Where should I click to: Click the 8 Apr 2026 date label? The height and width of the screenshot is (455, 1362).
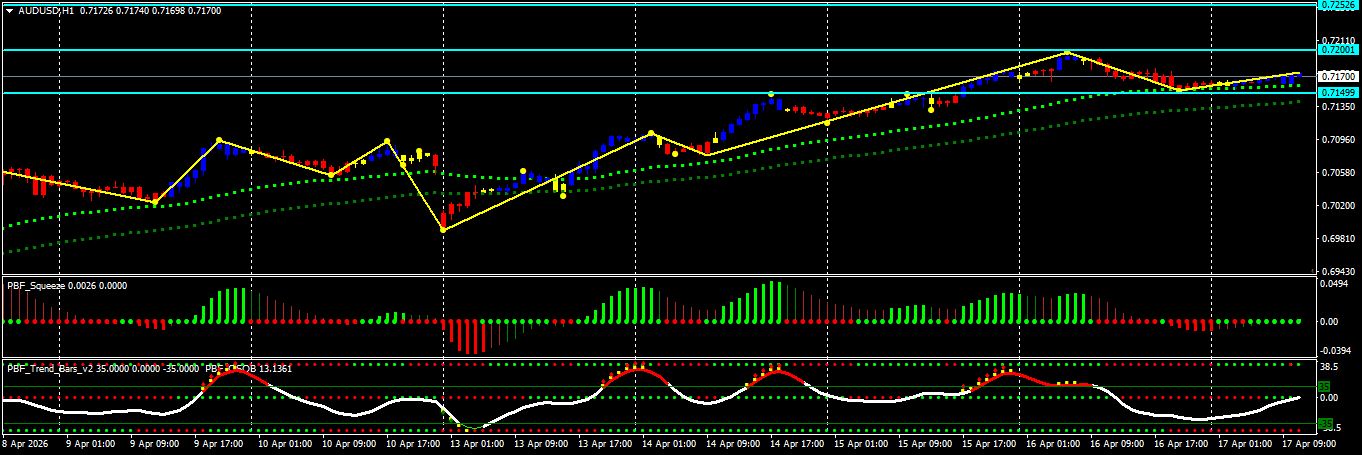[24, 442]
